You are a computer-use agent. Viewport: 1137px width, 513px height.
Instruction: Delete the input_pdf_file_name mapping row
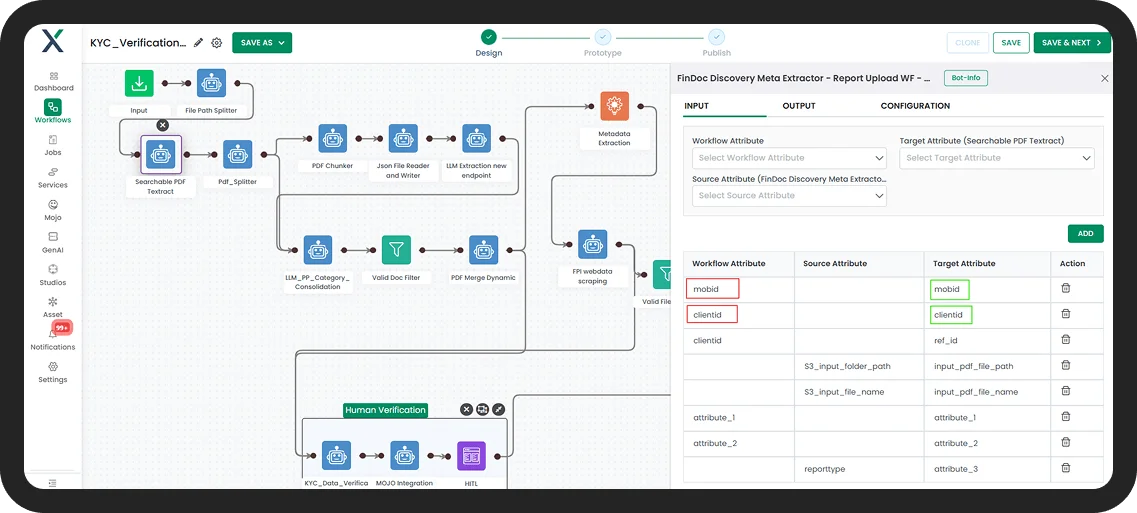1066,390
